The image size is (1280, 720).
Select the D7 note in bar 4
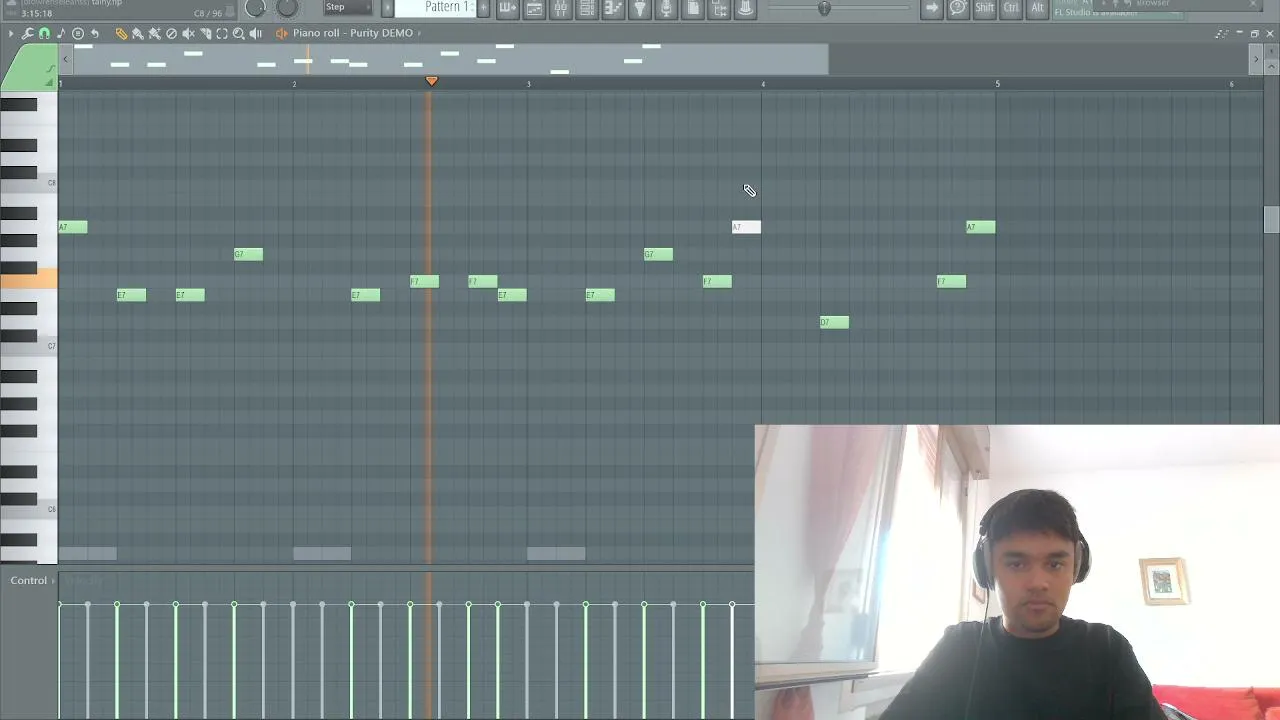834,322
